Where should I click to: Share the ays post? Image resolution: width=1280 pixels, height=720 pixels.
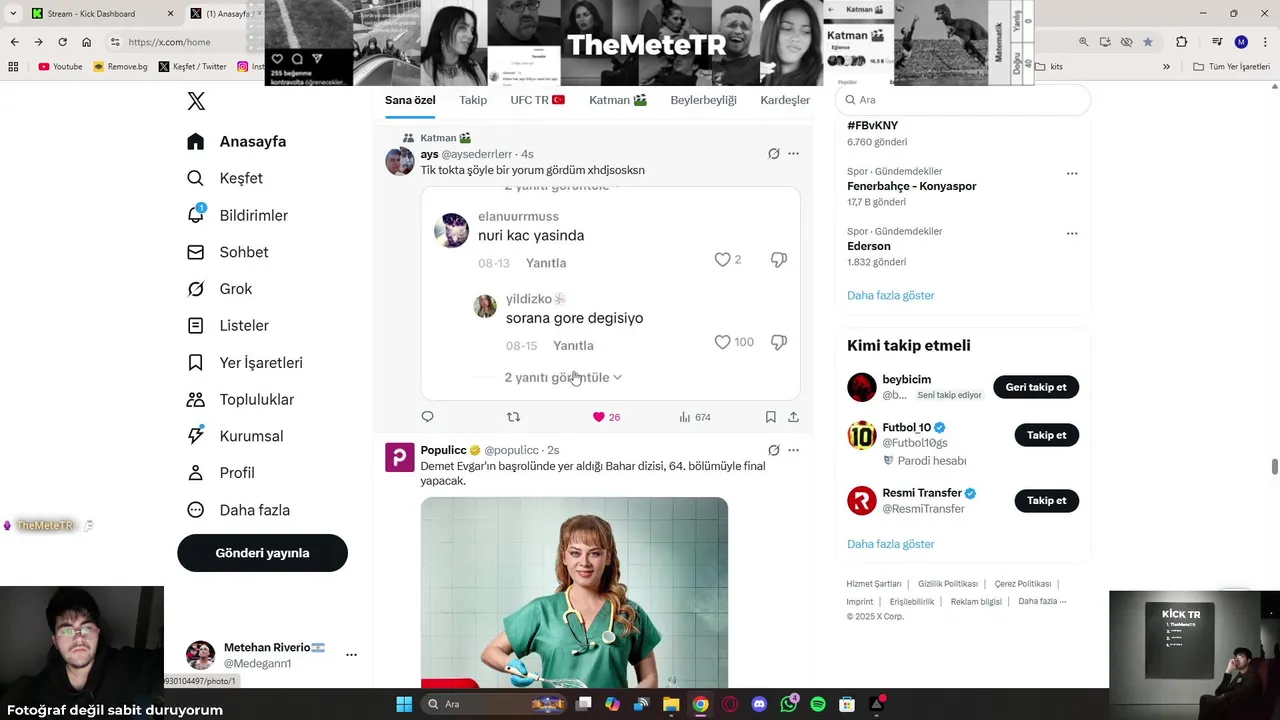[x=793, y=417]
